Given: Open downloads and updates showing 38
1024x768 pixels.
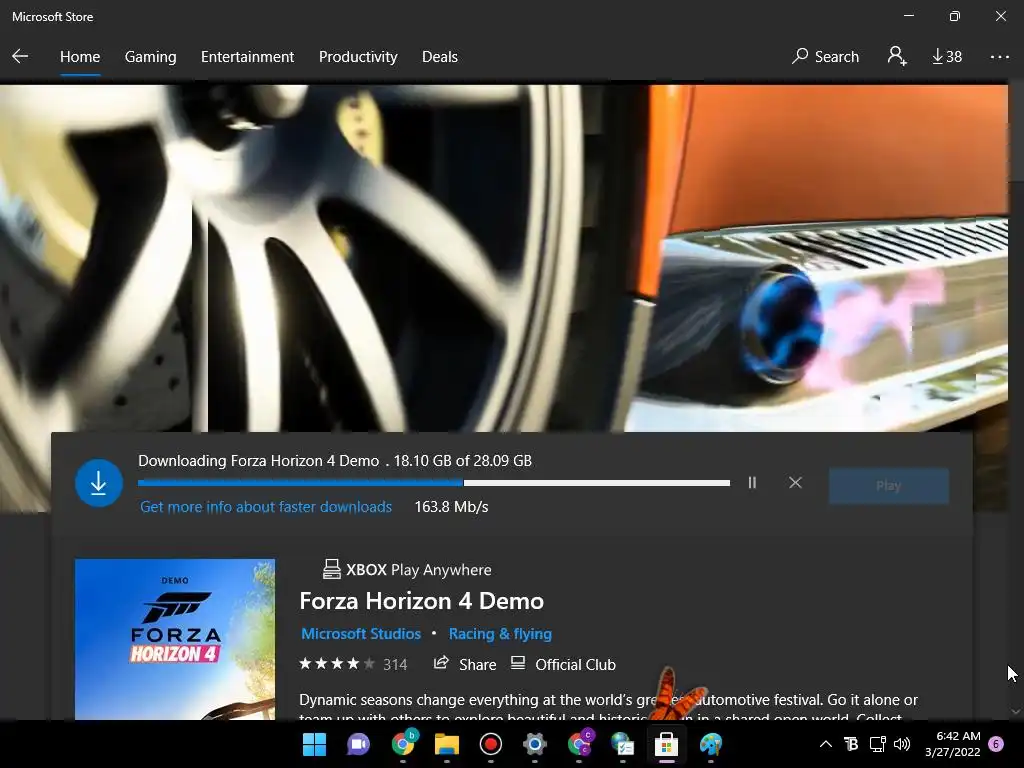Looking at the screenshot, I should click(947, 57).
